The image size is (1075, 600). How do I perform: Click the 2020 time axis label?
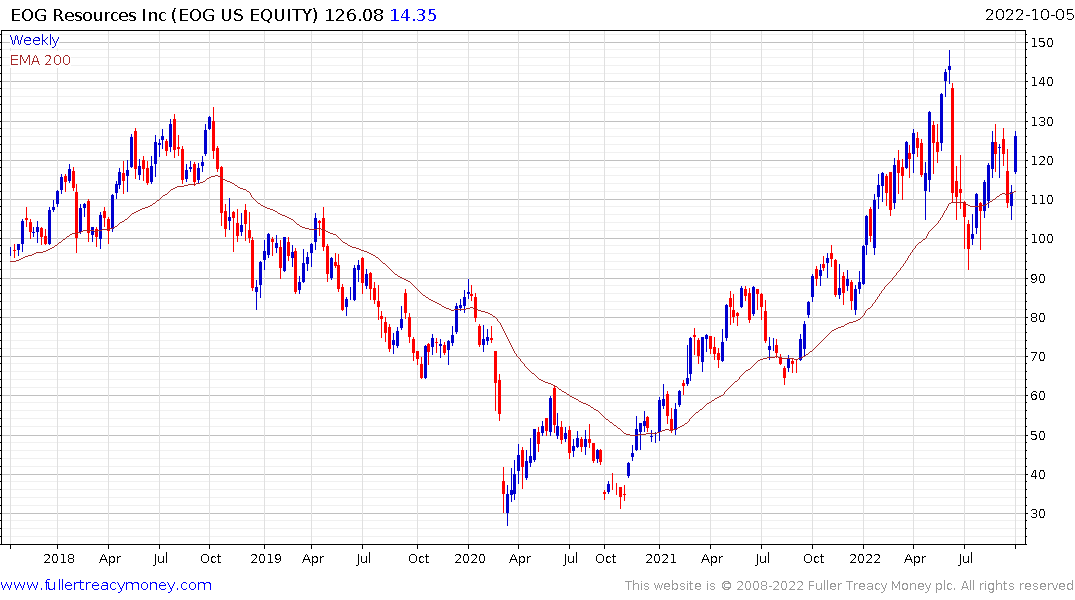(x=470, y=558)
